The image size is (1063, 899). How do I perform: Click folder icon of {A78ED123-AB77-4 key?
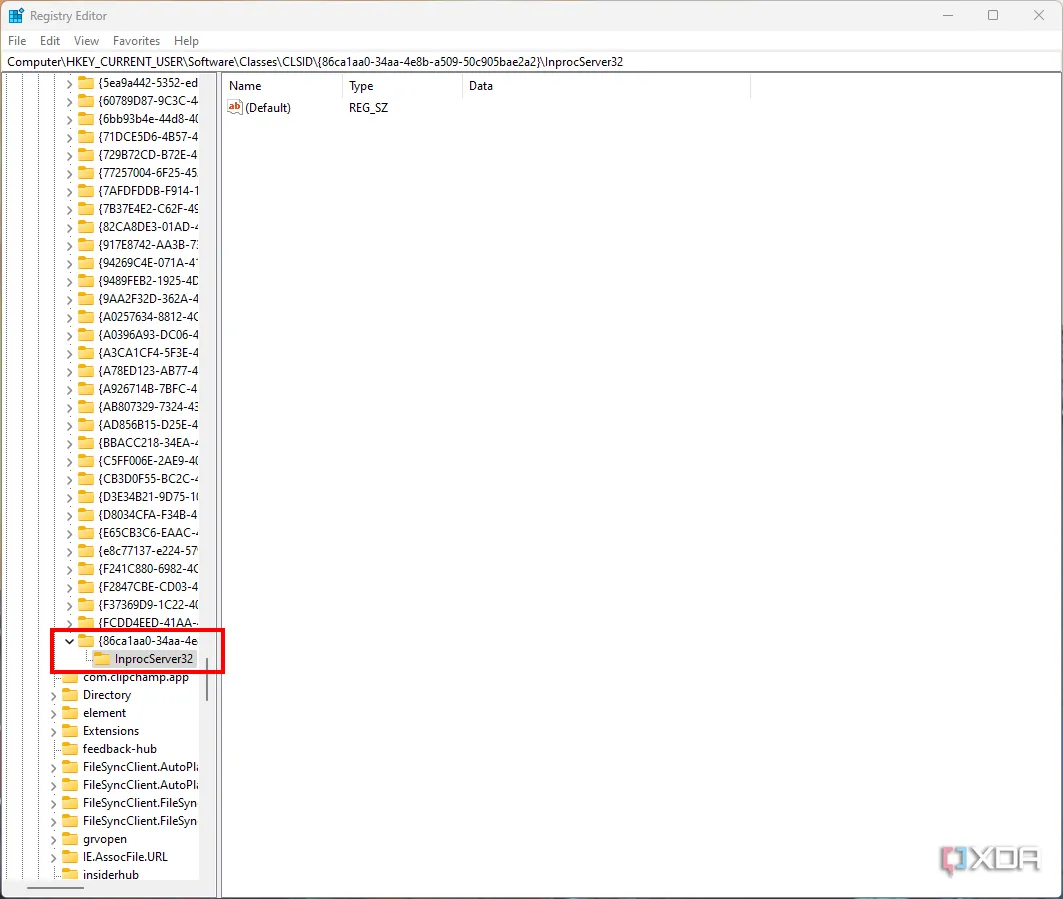coord(86,371)
